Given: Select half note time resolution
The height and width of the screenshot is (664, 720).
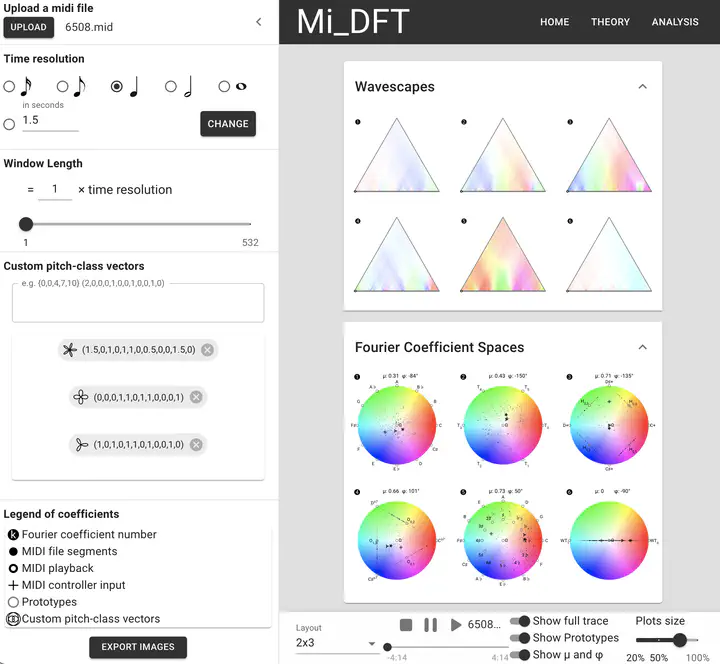Looking at the screenshot, I should point(171,87).
